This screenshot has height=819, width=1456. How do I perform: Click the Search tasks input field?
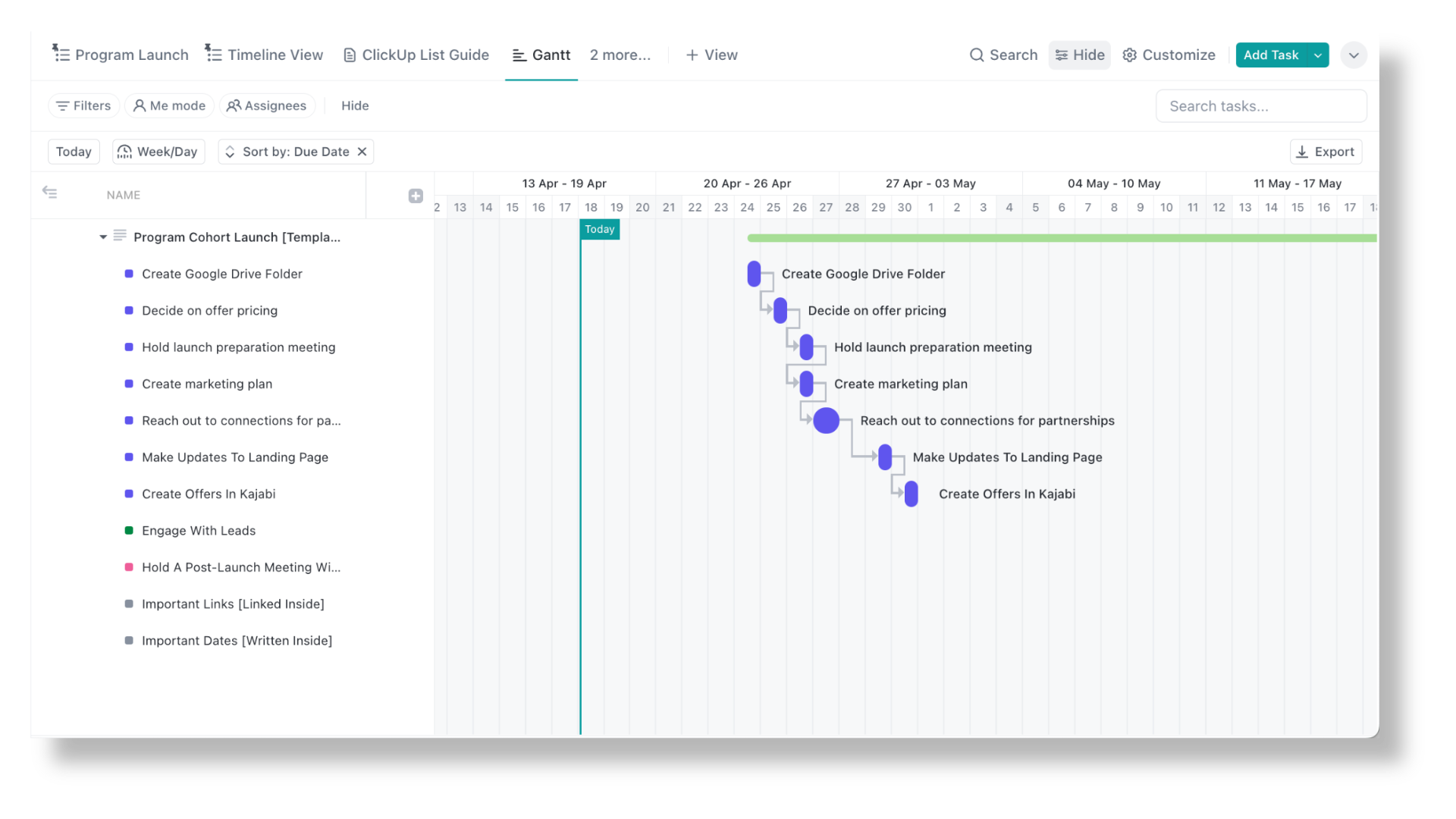click(1261, 105)
